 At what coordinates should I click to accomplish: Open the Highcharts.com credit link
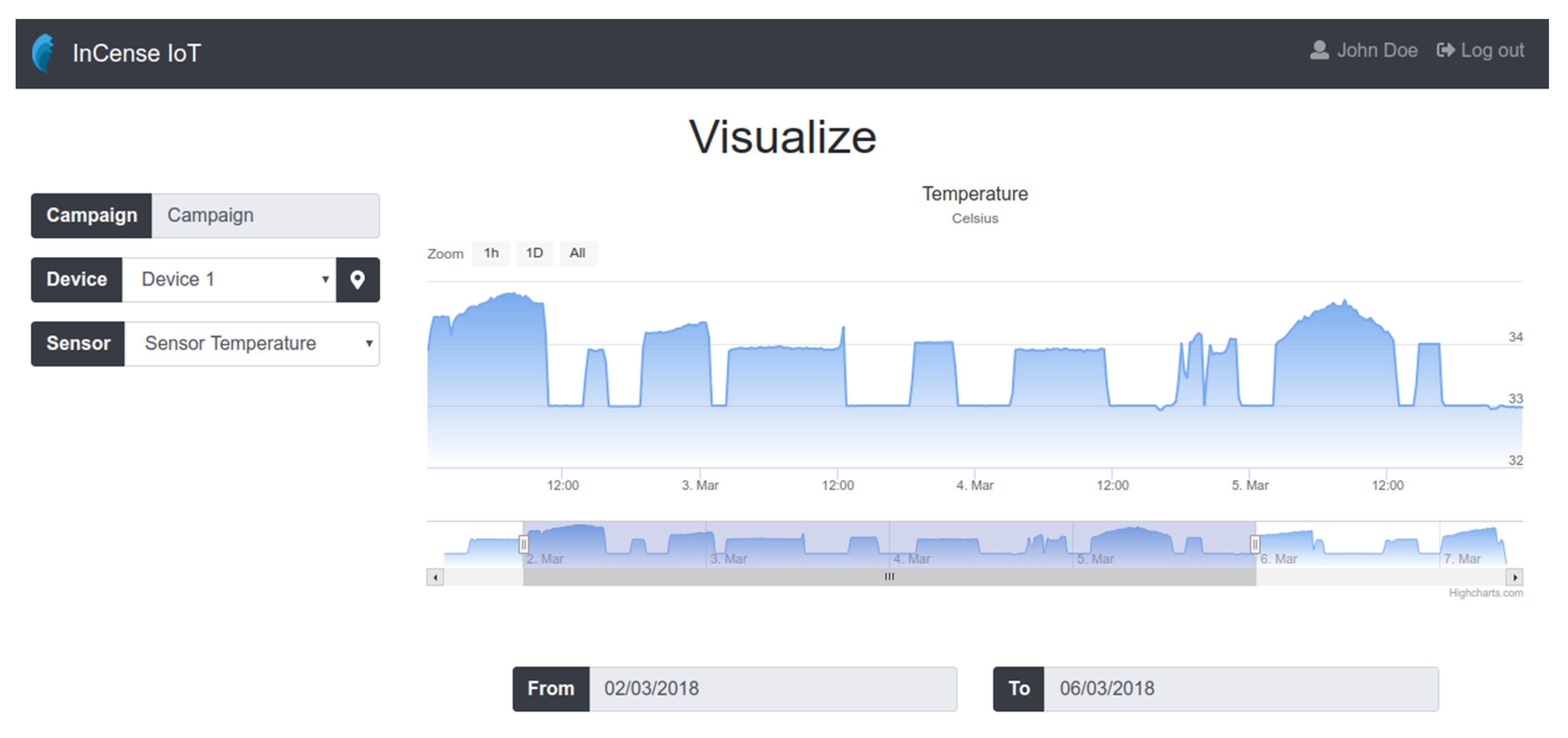(x=1486, y=592)
